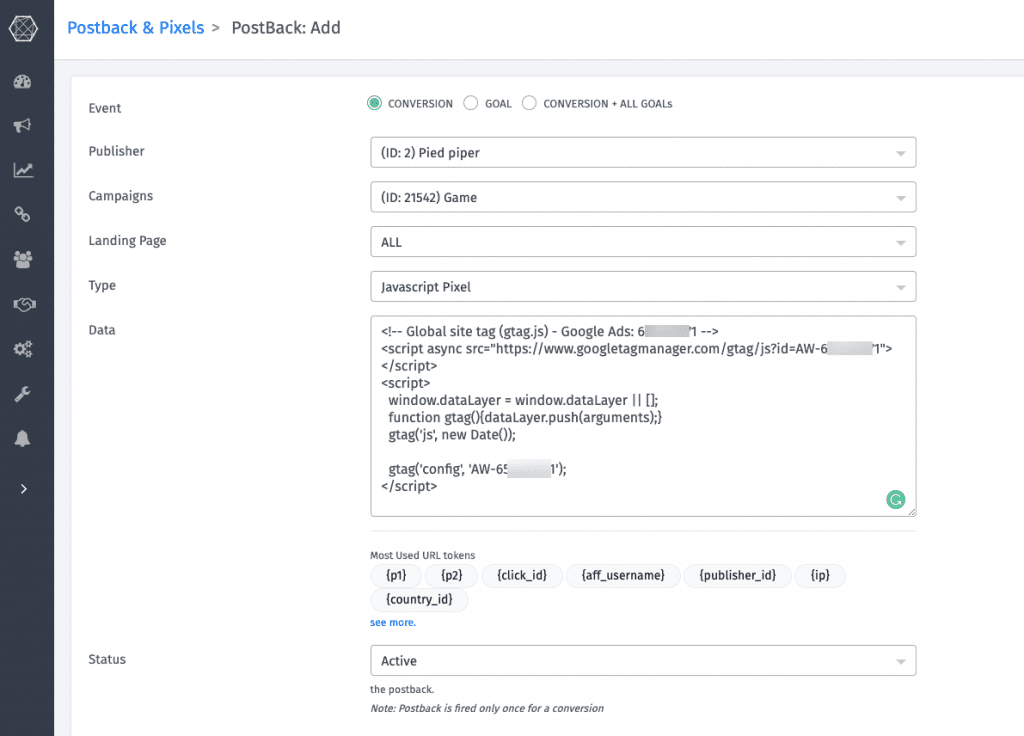Choose CONVERSION + ALL GOALs radio option
This screenshot has height=736, width=1024.
pyautogui.click(x=530, y=103)
